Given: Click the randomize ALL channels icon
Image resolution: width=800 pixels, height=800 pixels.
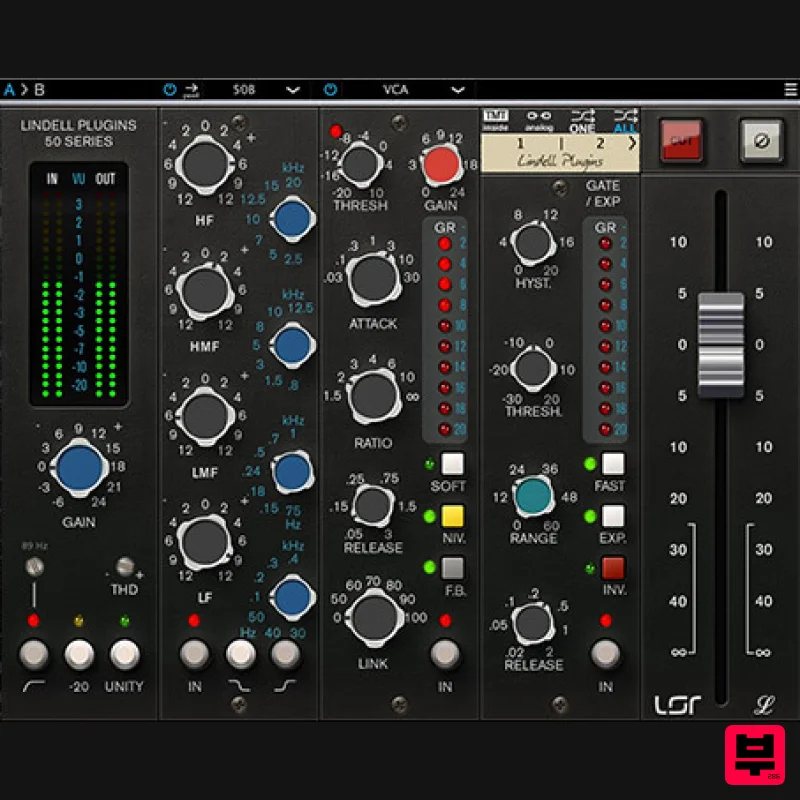Looking at the screenshot, I should (625, 121).
